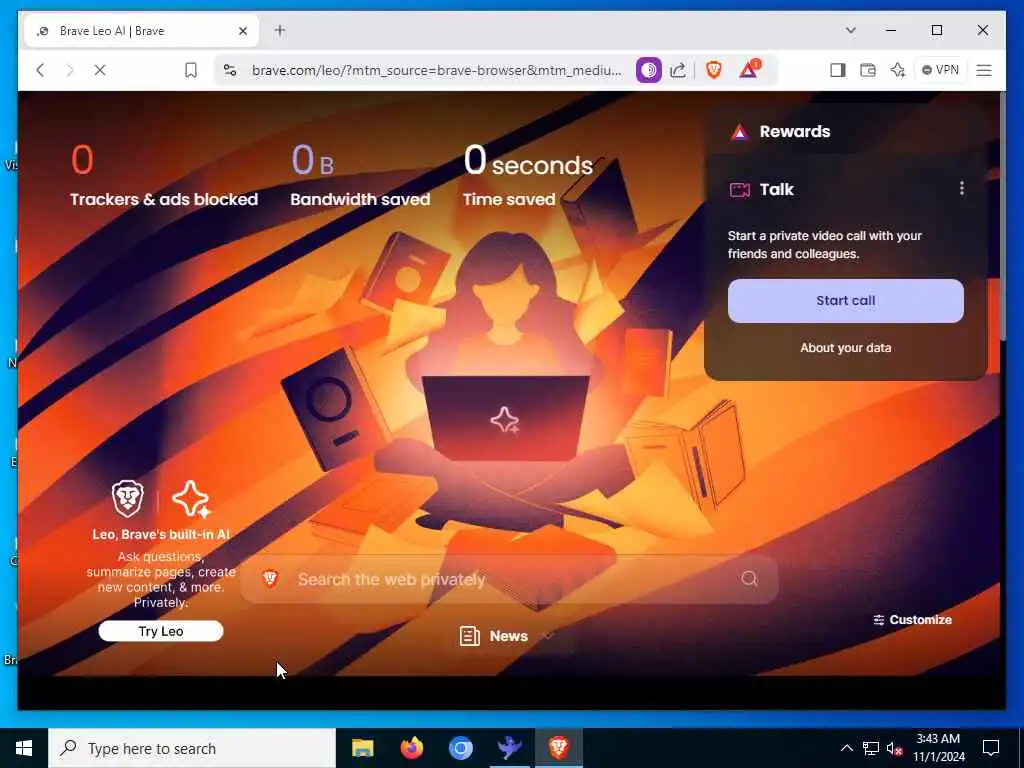This screenshot has width=1024, height=768.
Task: Open the notification center icon
Action: (991, 748)
